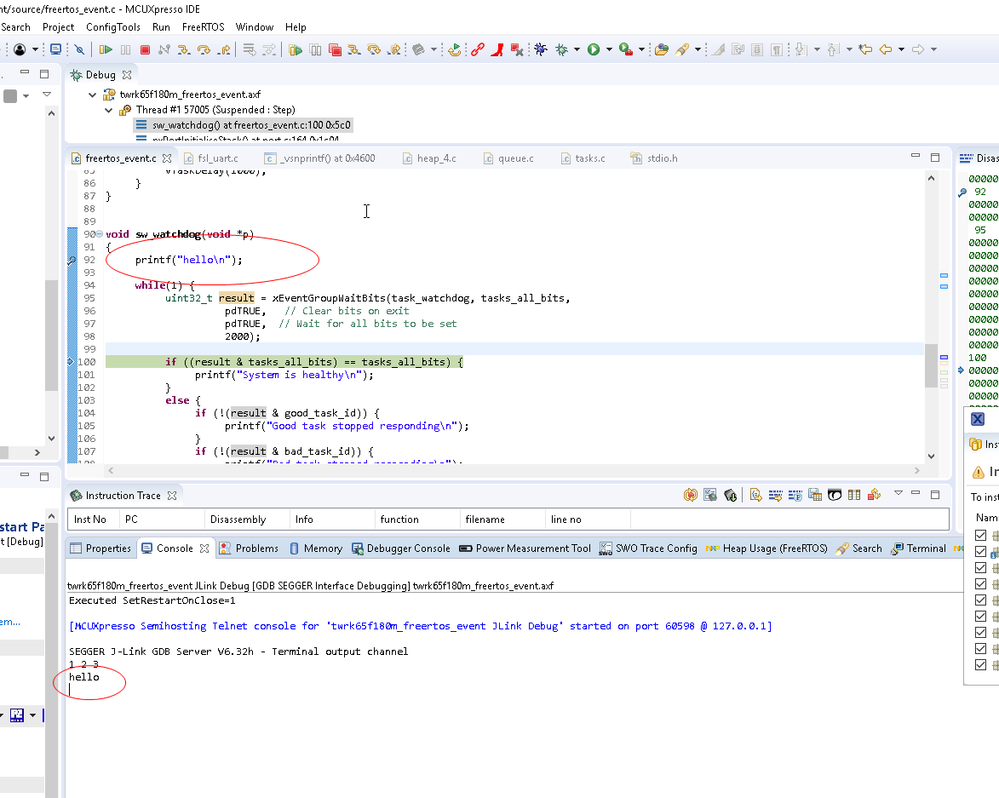Open the FreeRTOS menu
The height and width of the screenshot is (798, 999).
click(x=203, y=27)
